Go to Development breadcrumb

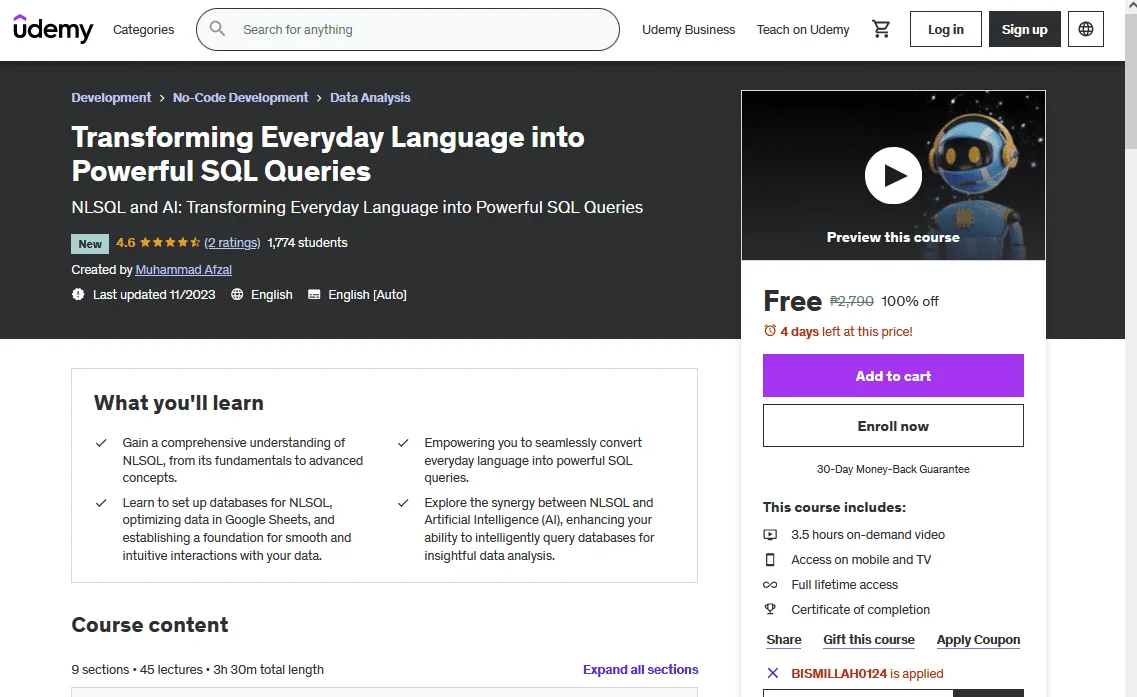111,97
